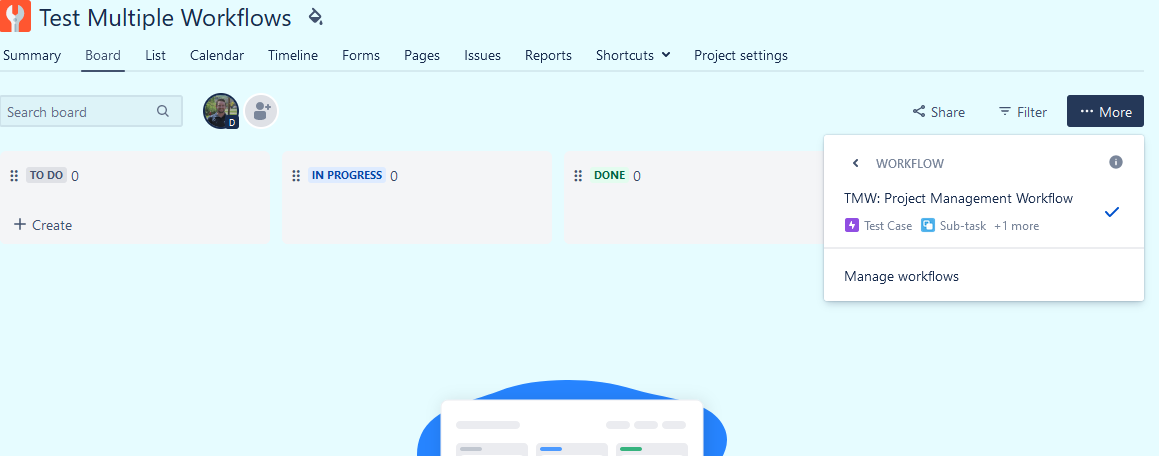Open the Forms tab
Image resolution: width=1159 pixels, height=456 pixels.
361,55
